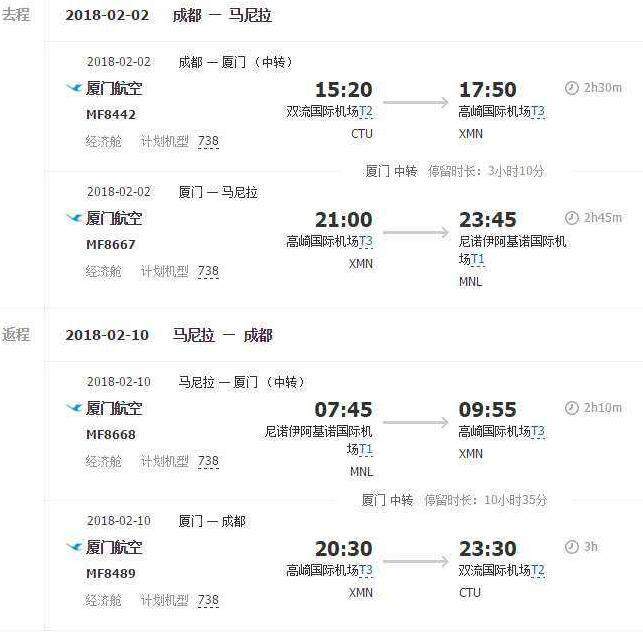The width and height of the screenshot is (643, 642).
Task: Click terminal T1 under the 23:45 arrival
Action: click(x=478, y=259)
